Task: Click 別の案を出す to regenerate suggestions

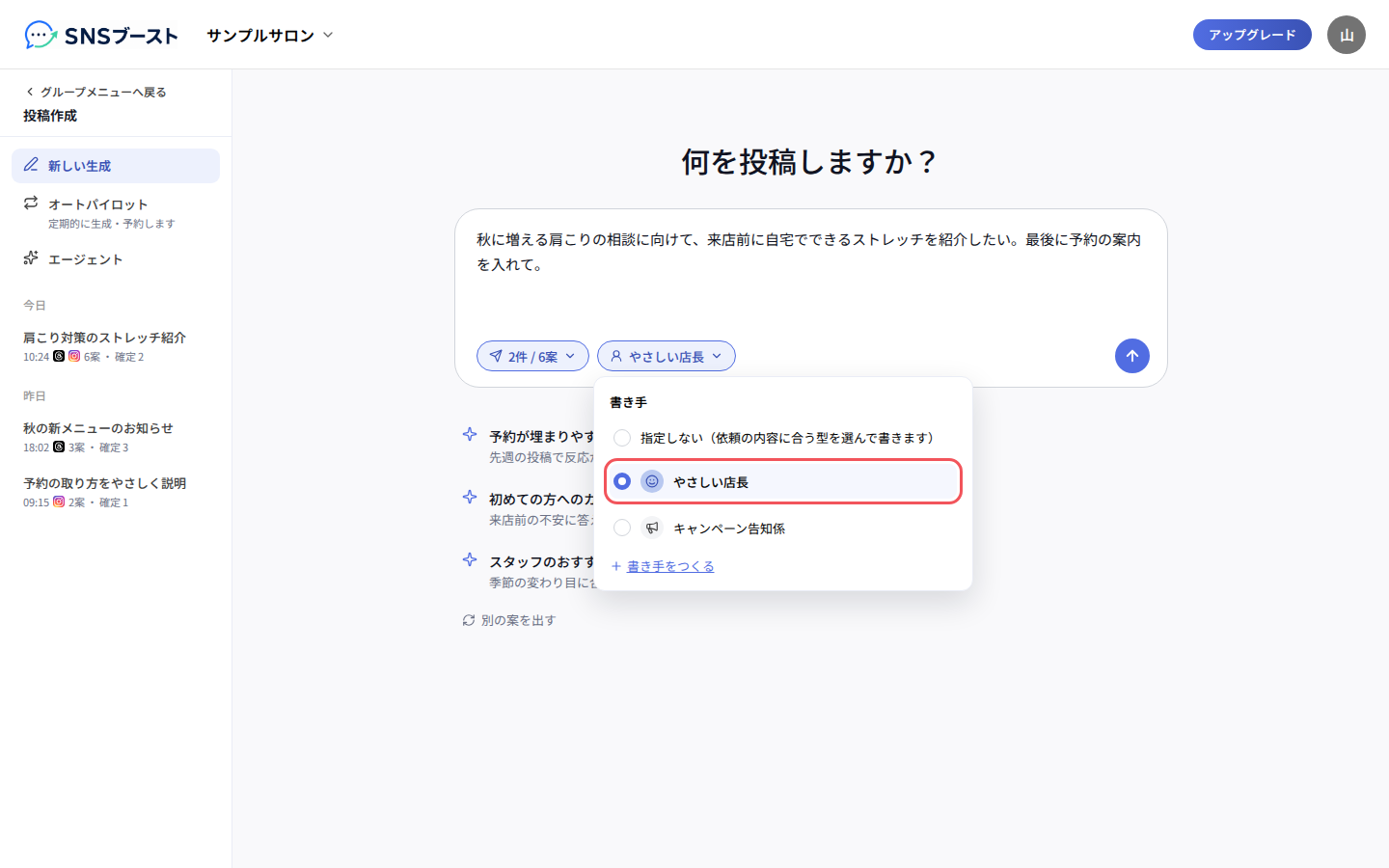Action: [x=509, y=620]
